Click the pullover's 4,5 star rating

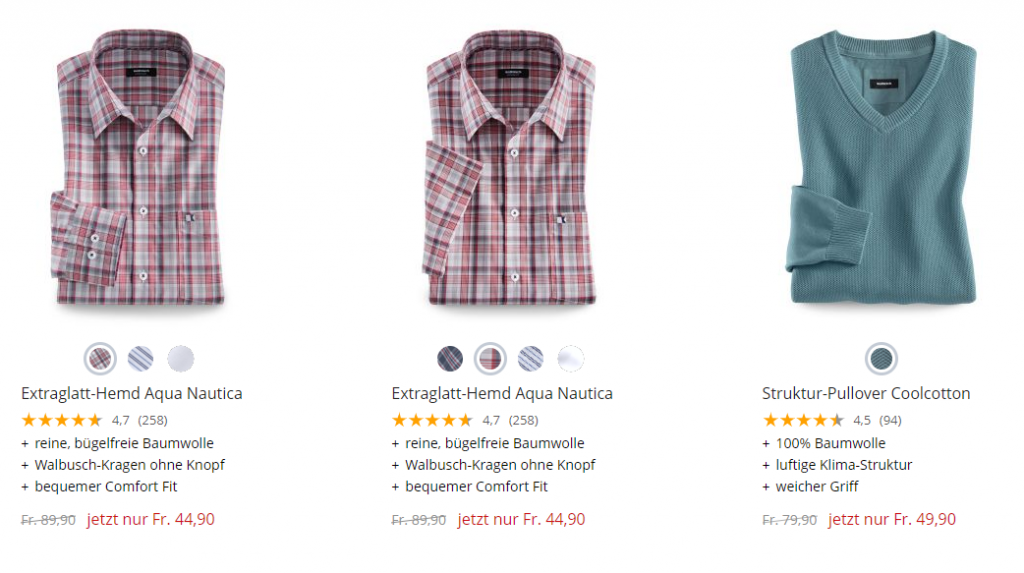click(x=803, y=420)
